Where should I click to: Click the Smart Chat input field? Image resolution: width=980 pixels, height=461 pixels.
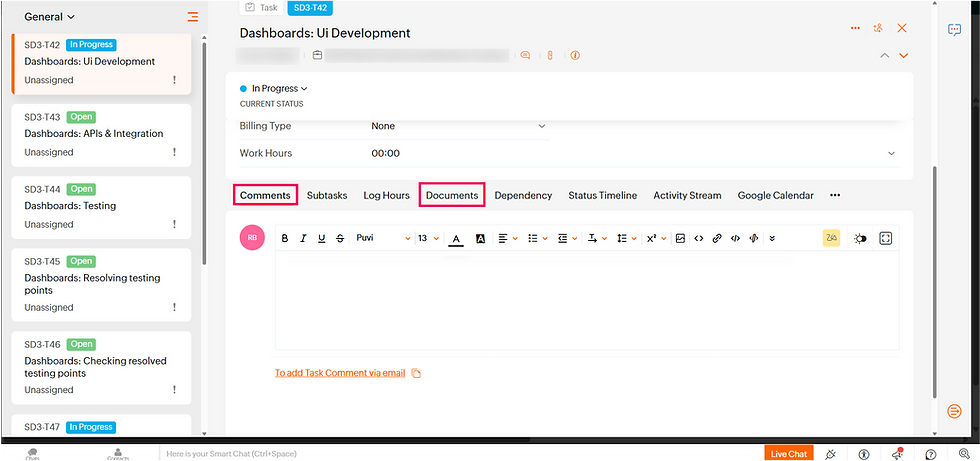461,454
